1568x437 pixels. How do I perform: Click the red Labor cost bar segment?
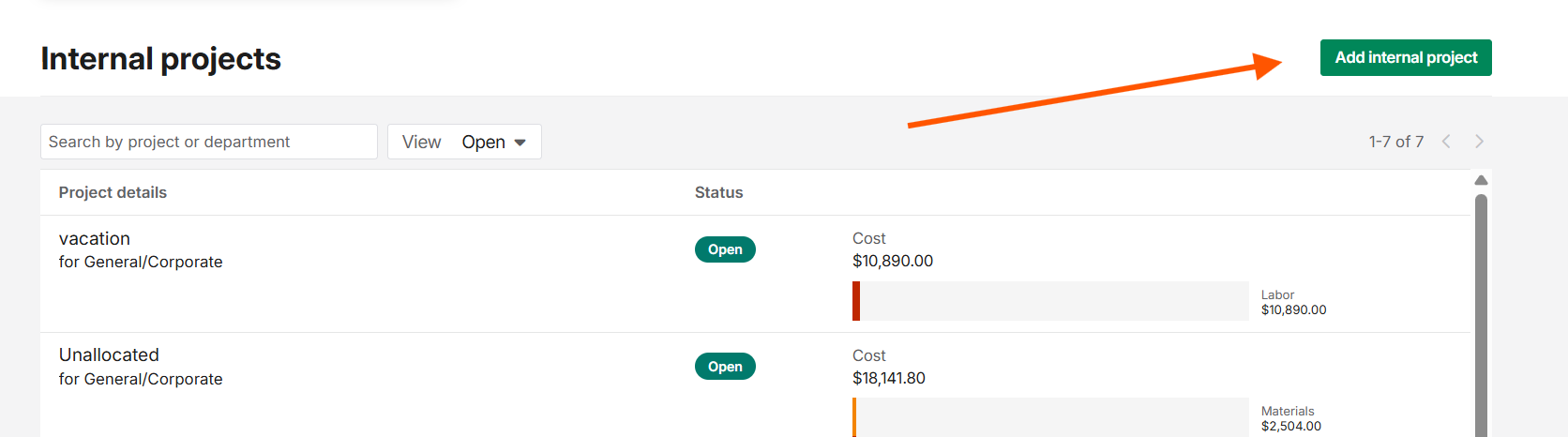pos(856,301)
